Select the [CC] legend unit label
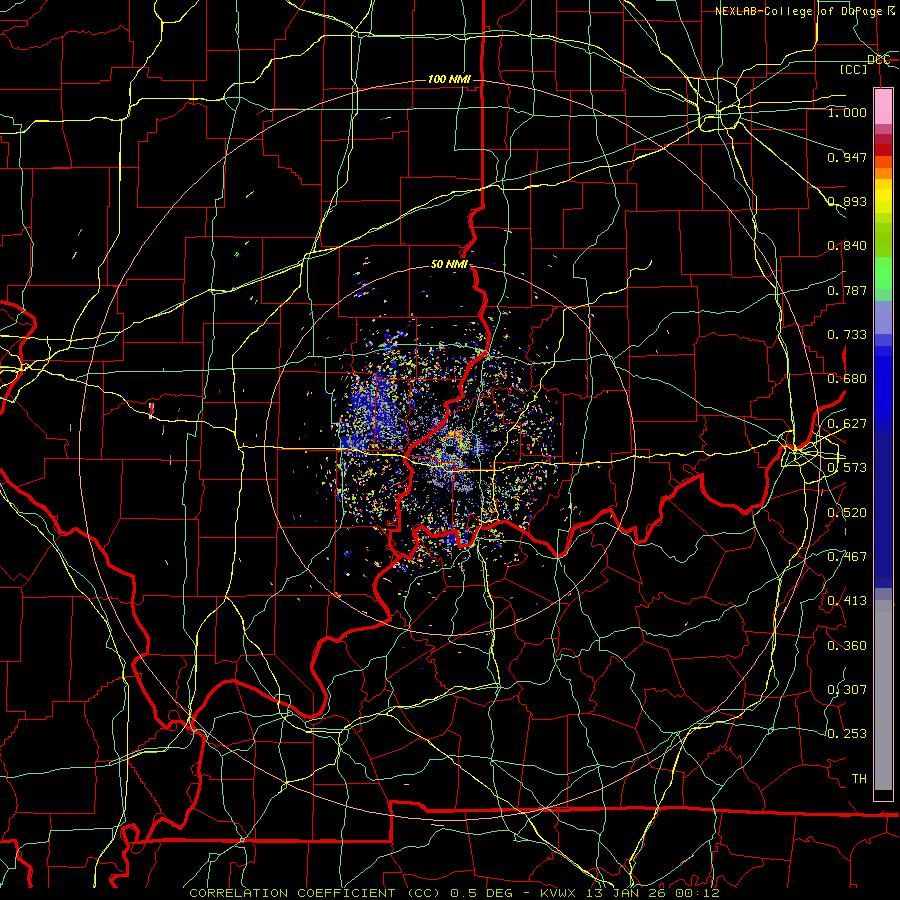Screen dimensions: 900x900 click(854, 69)
